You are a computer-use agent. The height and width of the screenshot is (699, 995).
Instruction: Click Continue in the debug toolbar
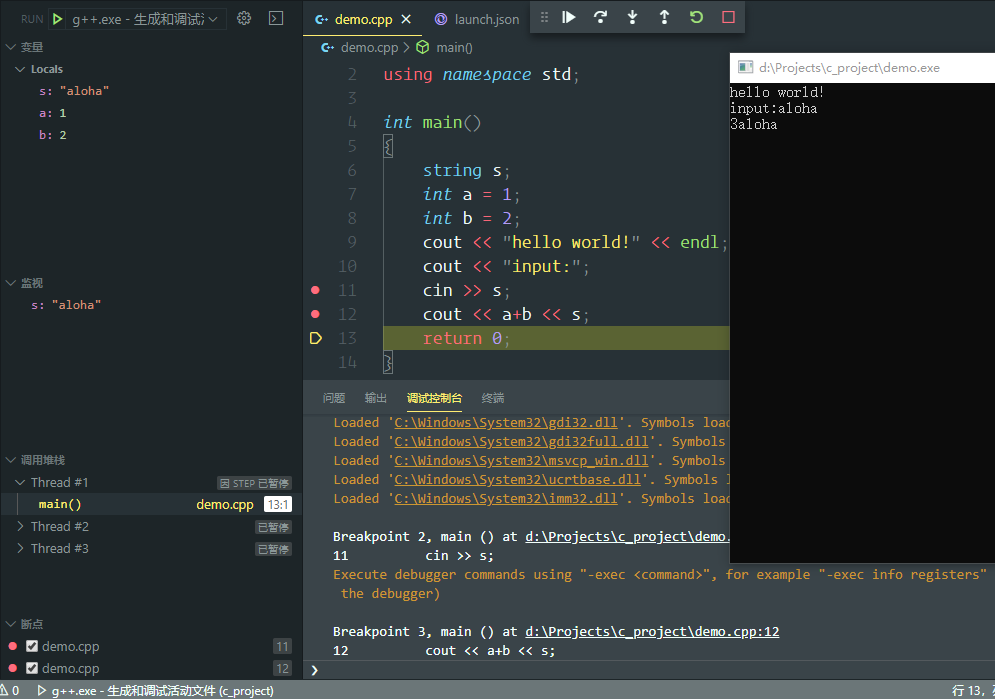point(569,18)
